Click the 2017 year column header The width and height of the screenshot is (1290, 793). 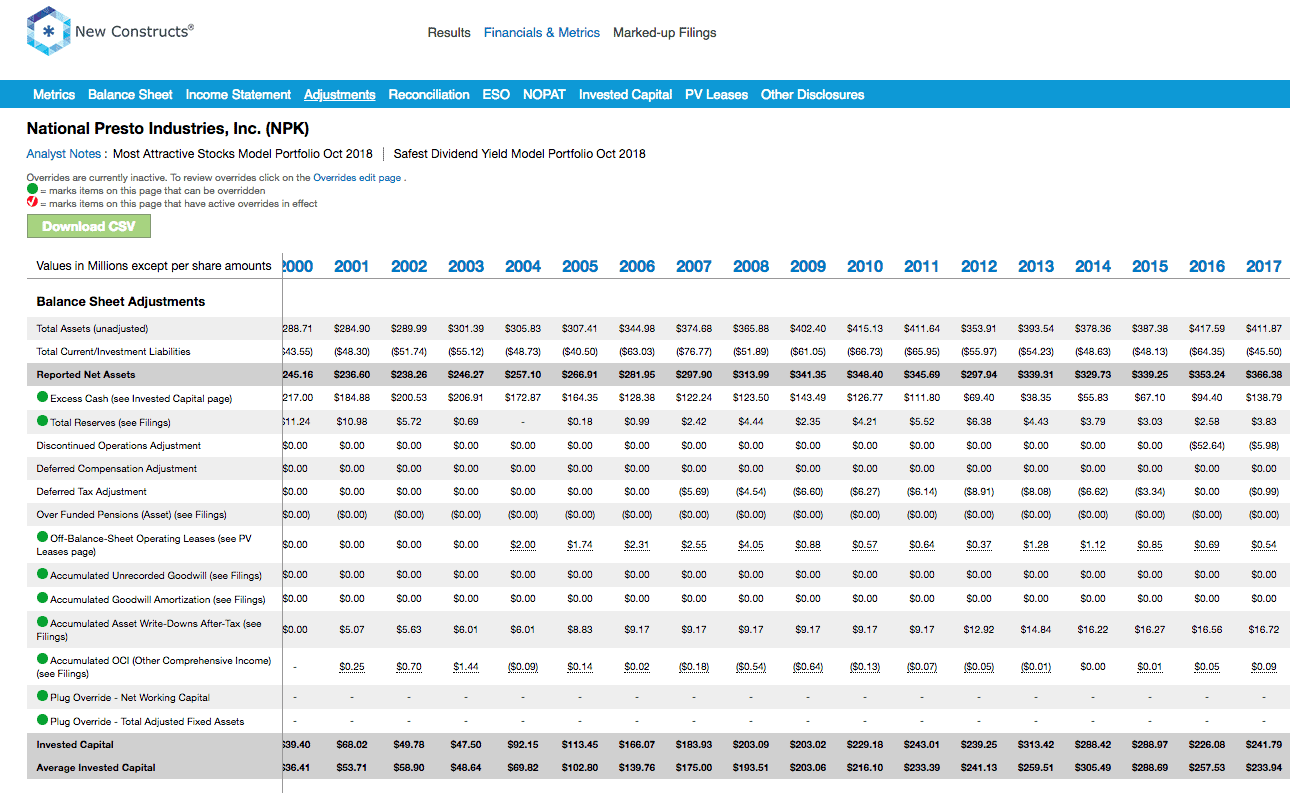point(1264,266)
